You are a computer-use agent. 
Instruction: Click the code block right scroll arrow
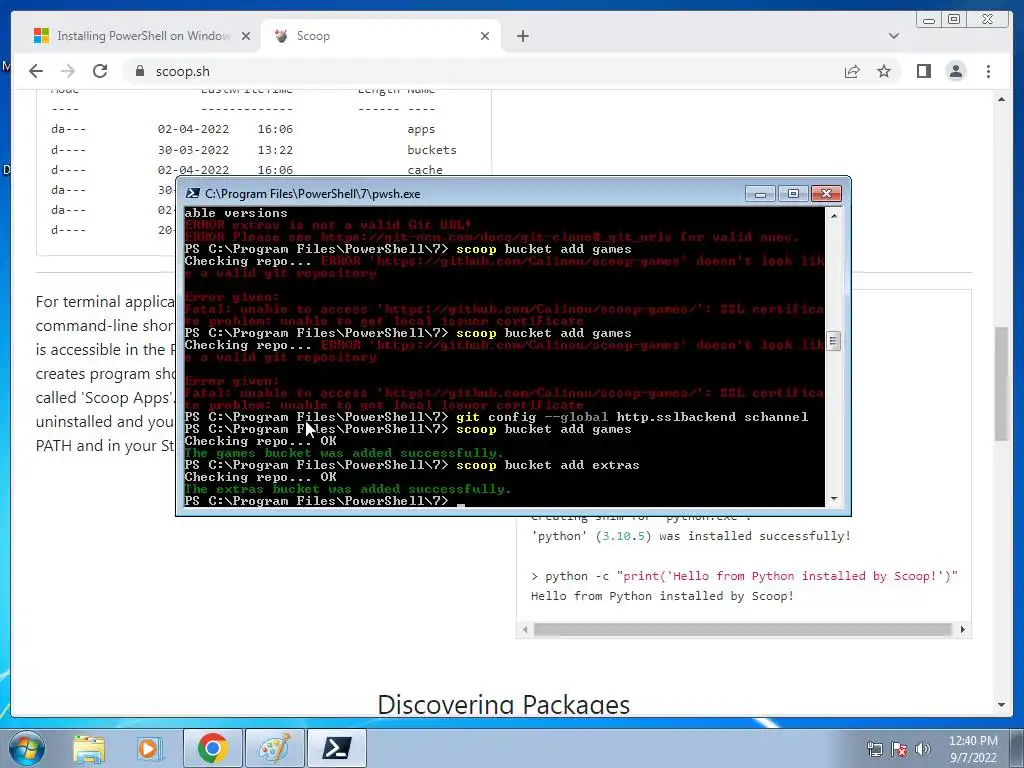pos(962,630)
